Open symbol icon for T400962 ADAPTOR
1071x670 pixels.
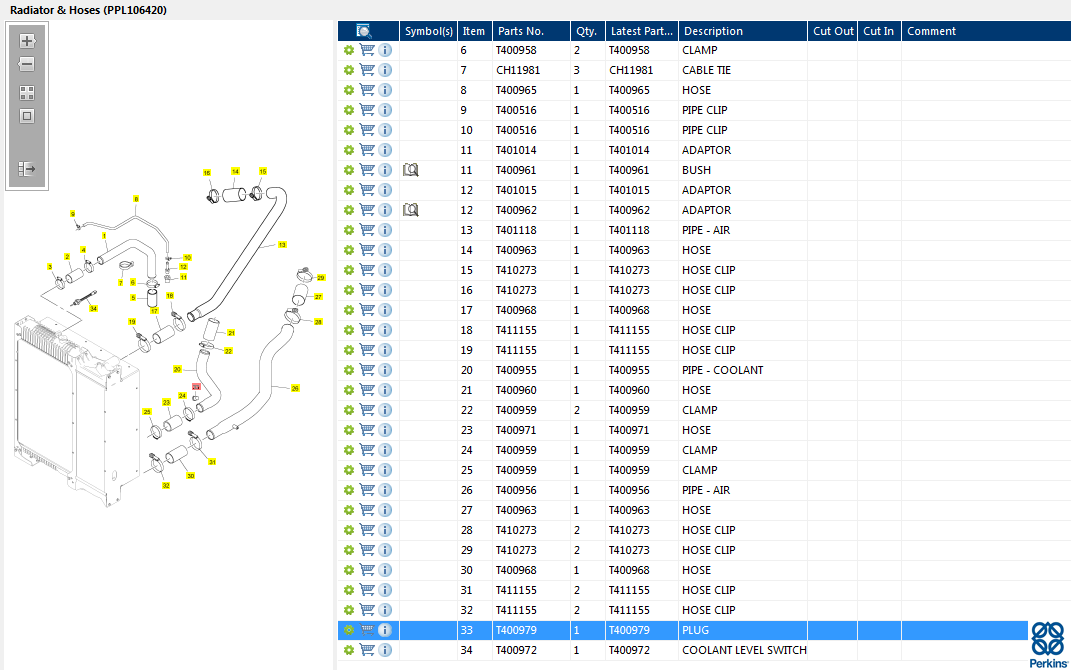tap(411, 210)
